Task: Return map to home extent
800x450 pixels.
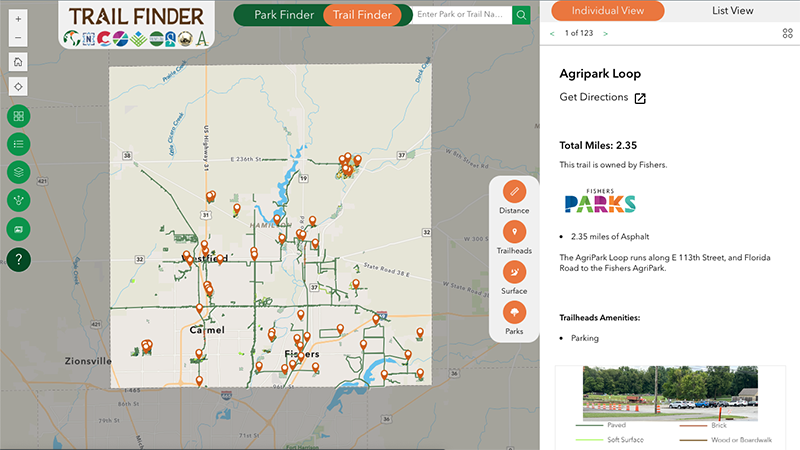Action: [x=18, y=62]
